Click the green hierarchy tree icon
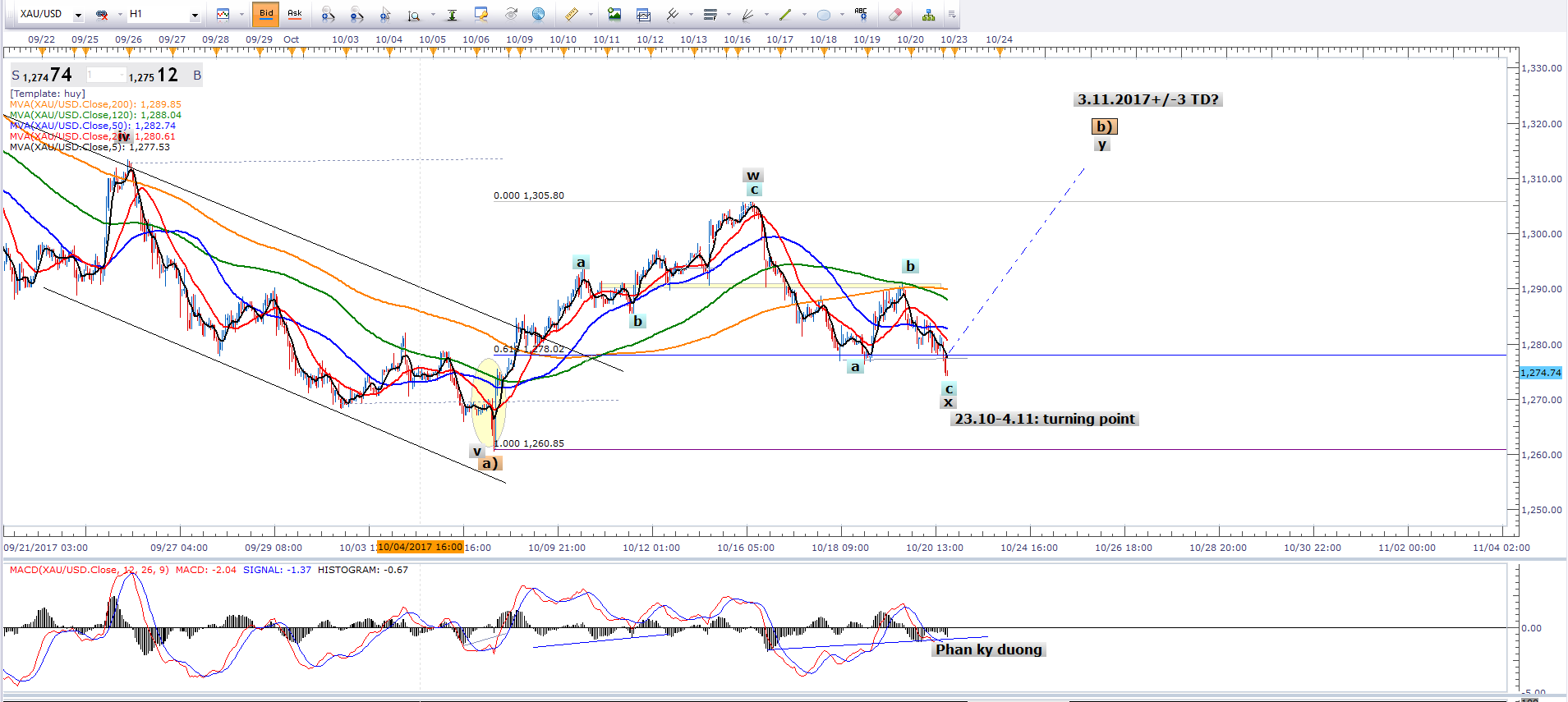The width and height of the screenshot is (1568, 702). pos(928,14)
